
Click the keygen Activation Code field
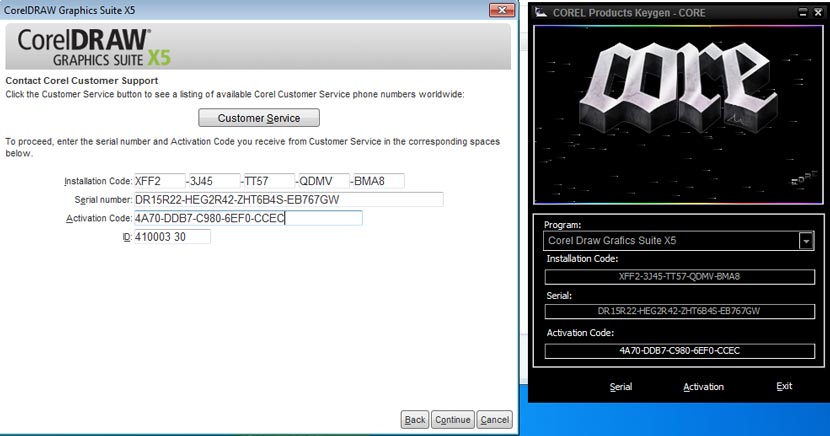pos(679,351)
